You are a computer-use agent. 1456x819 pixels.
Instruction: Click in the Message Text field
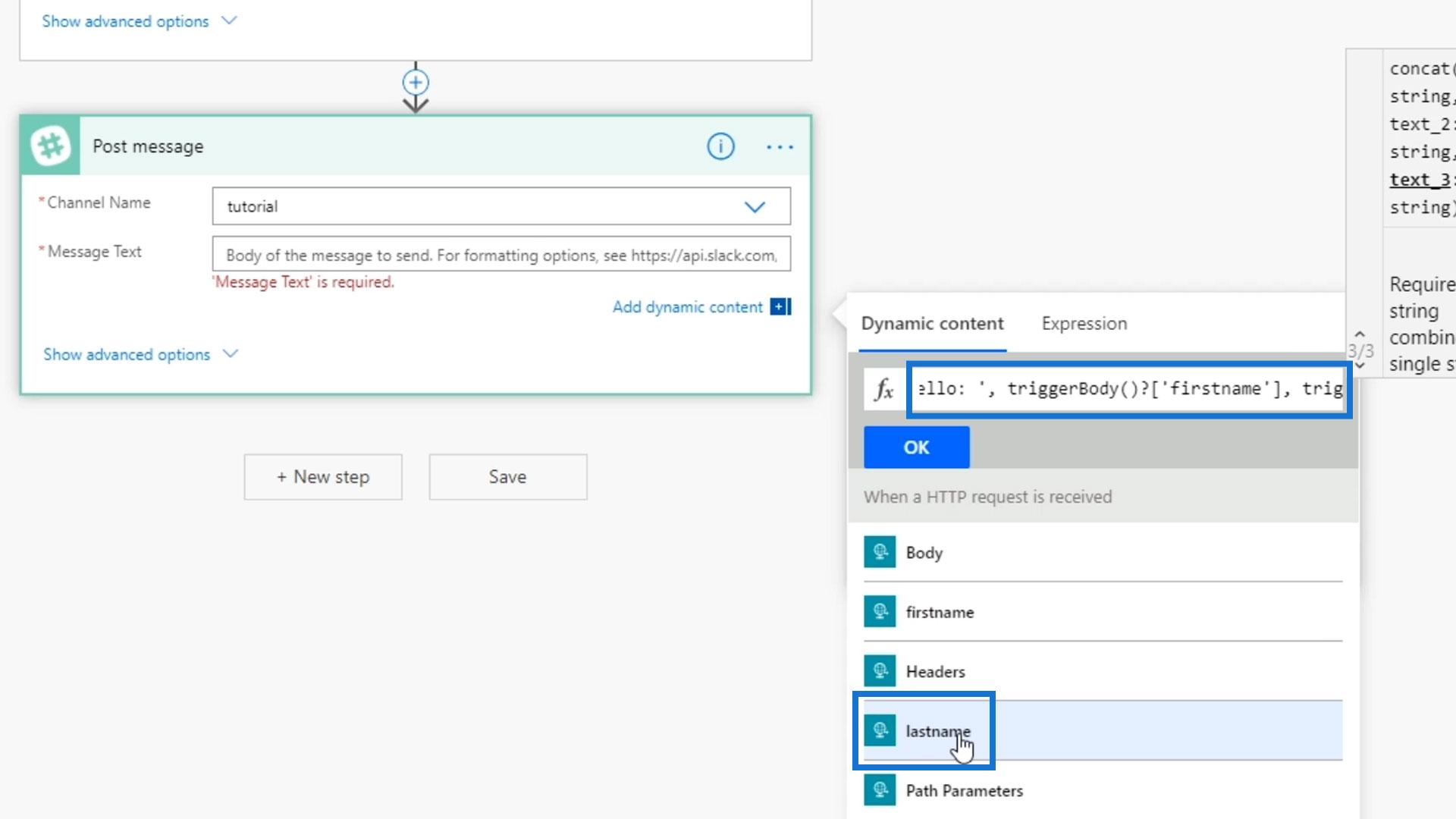(x=500, y=255)
